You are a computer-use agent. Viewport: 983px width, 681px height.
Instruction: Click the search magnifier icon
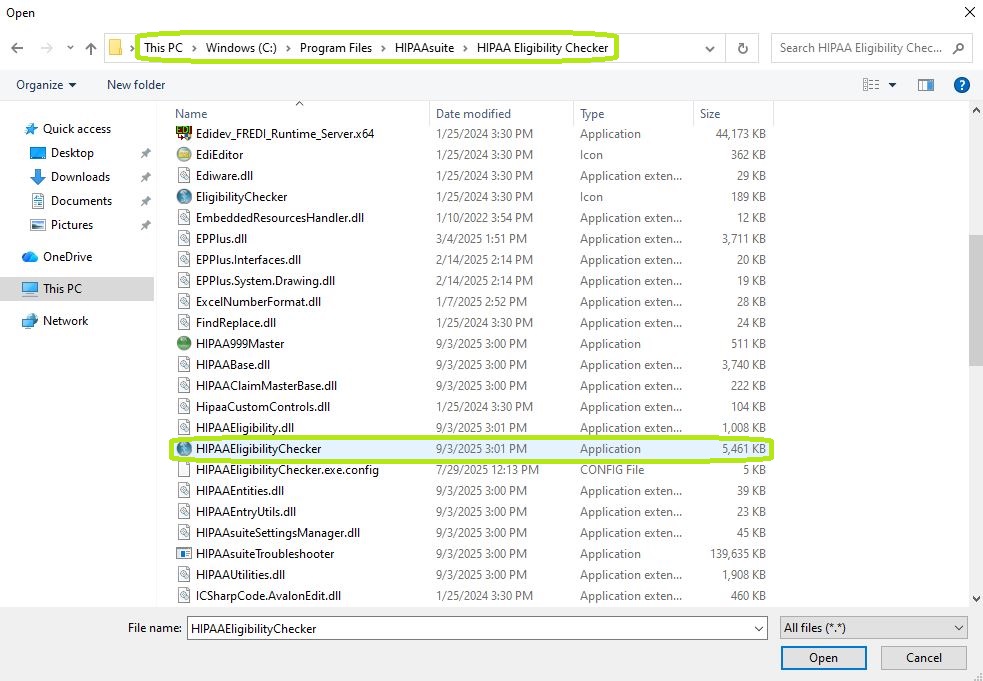click(958, 48)
